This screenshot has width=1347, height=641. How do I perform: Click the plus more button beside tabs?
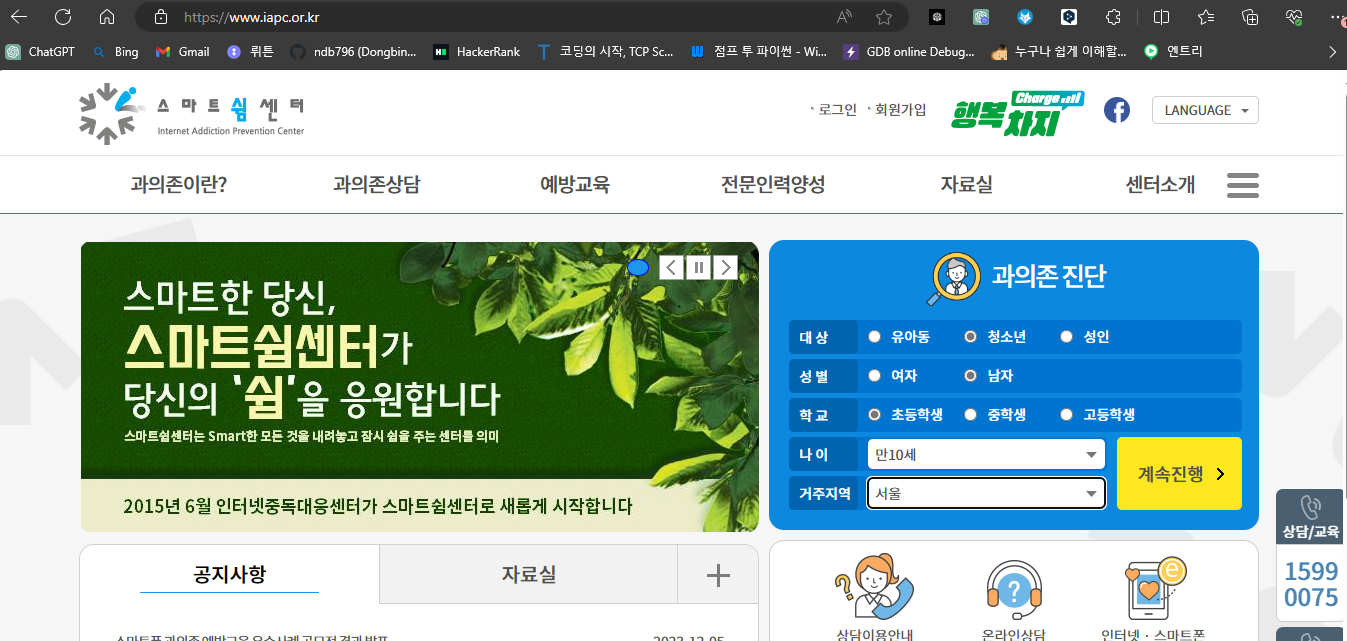click(x=718, y=574)
